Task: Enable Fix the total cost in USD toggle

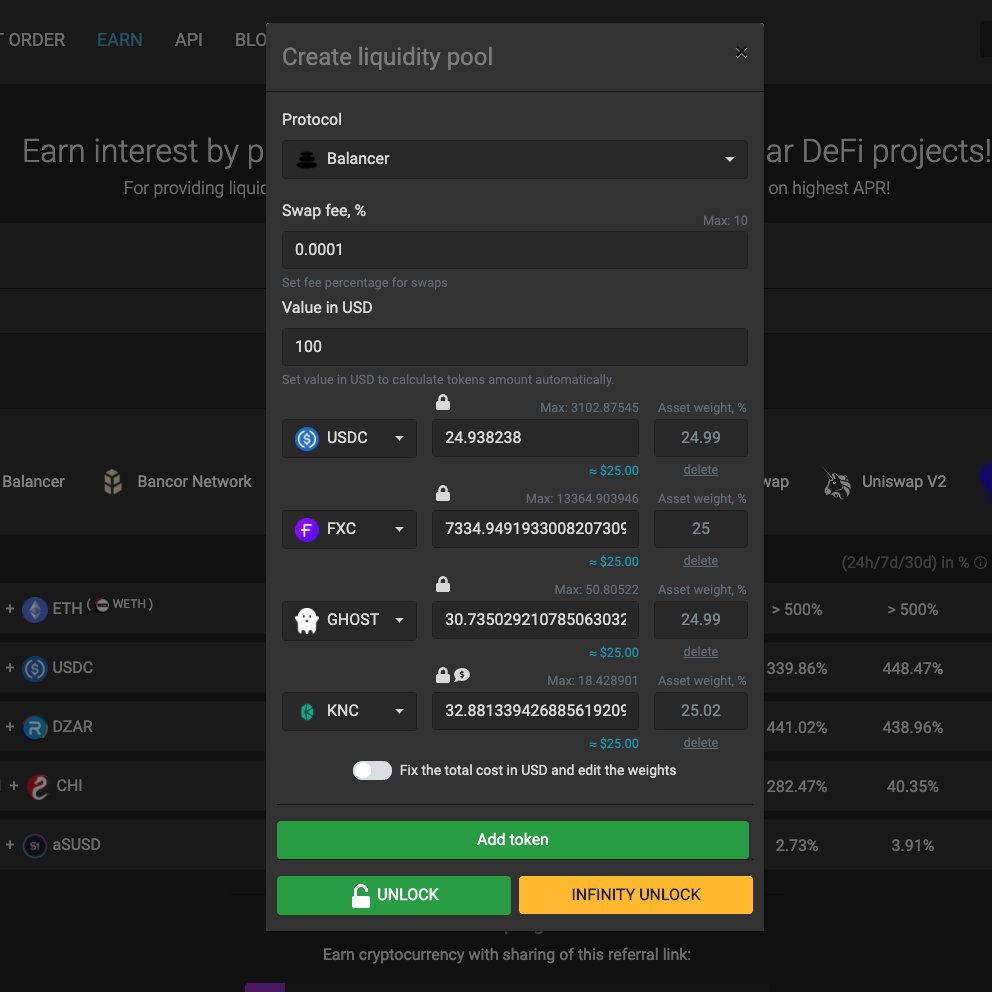Action: click(x=372, y=771)
